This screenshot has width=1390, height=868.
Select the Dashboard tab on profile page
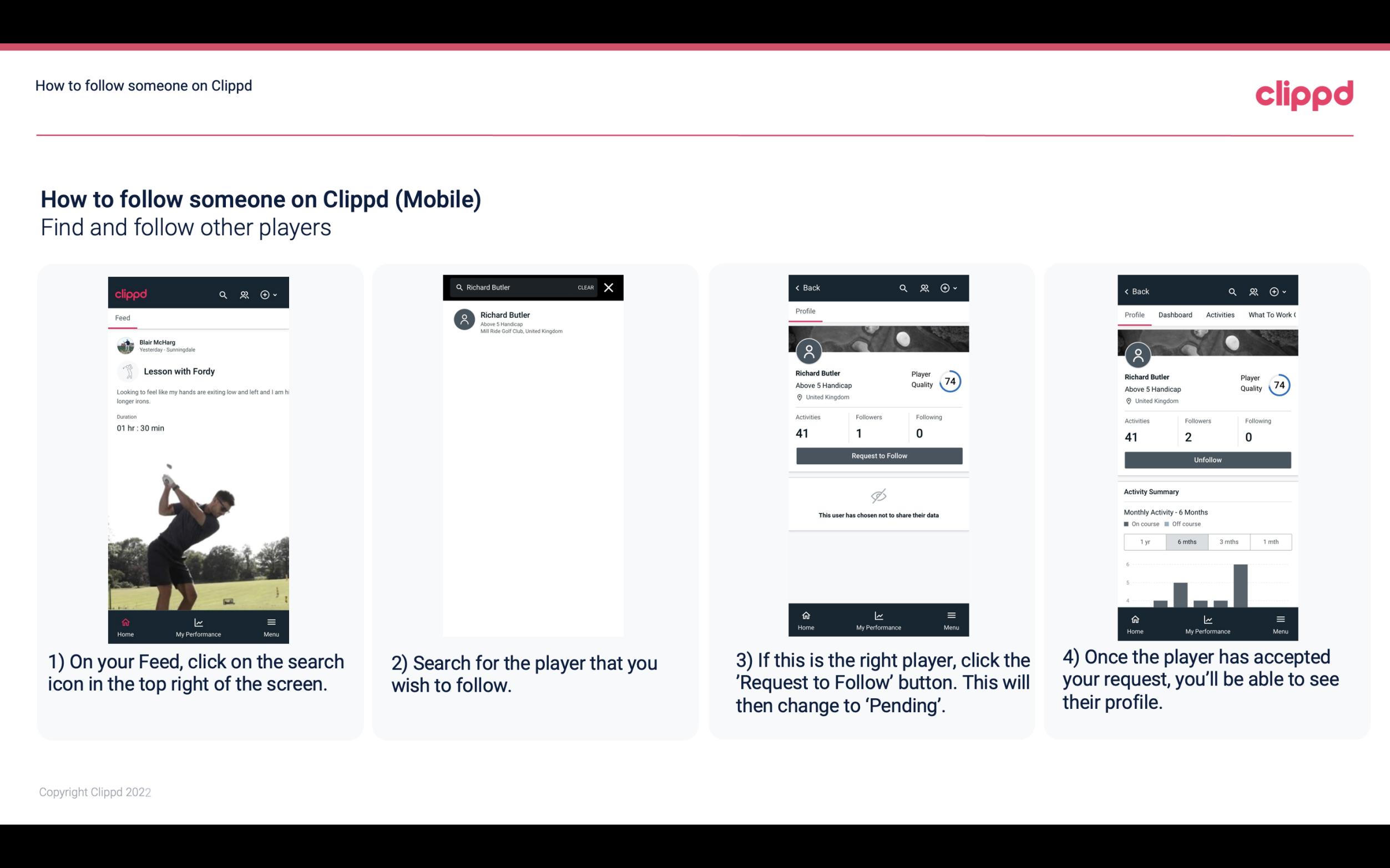coord(1175,315)
